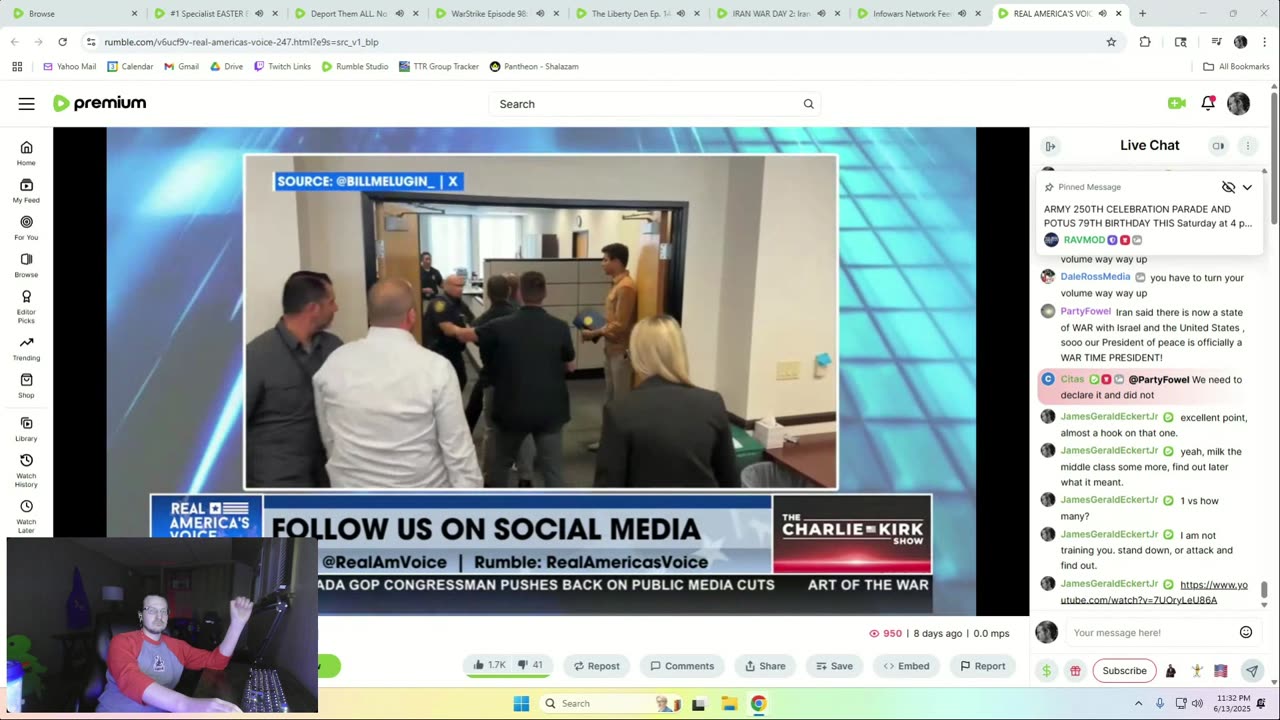Like the video with thumbs up

[x=489, y=665]
